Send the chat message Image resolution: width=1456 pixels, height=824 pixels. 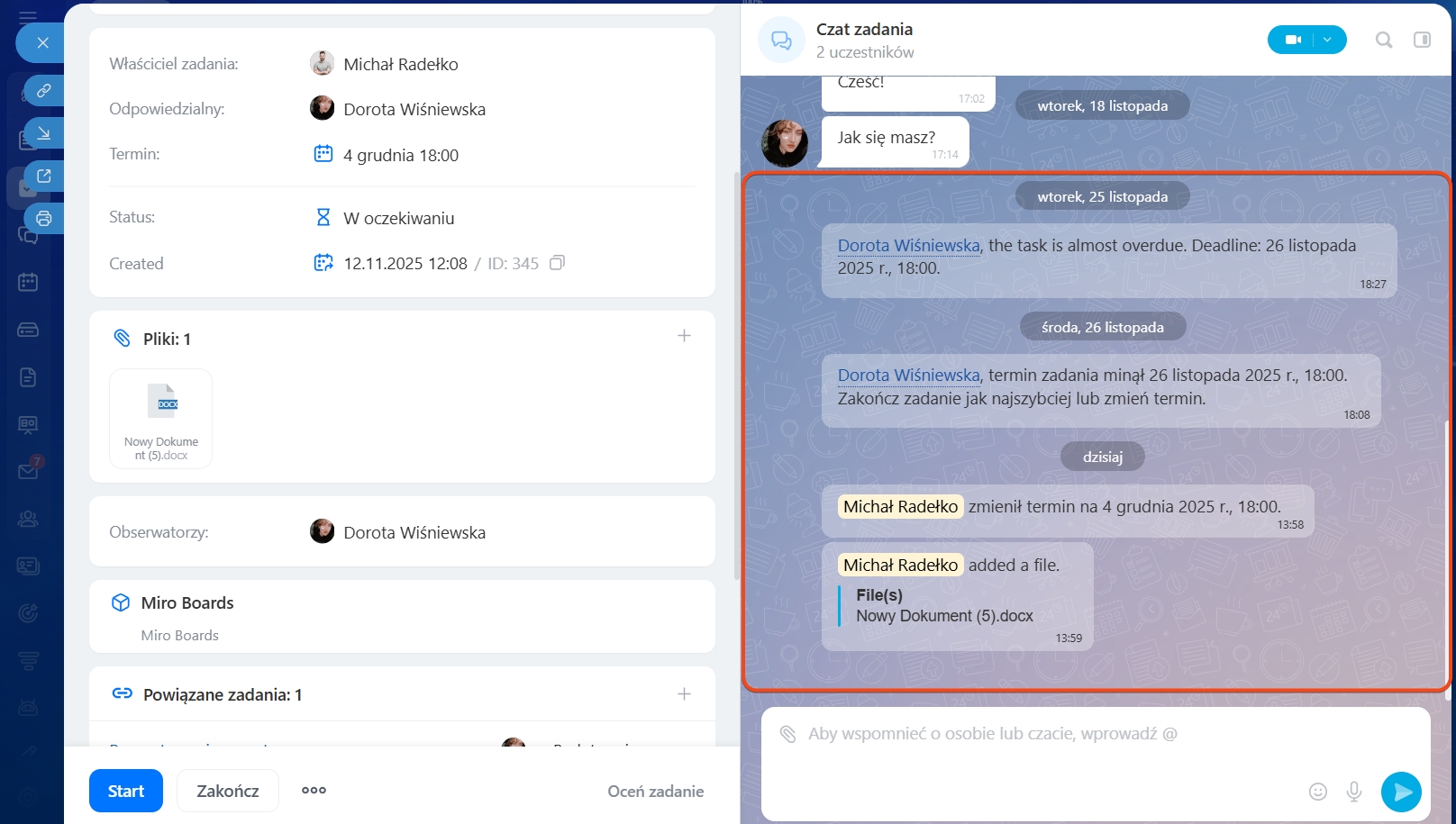coord(1401,792)
